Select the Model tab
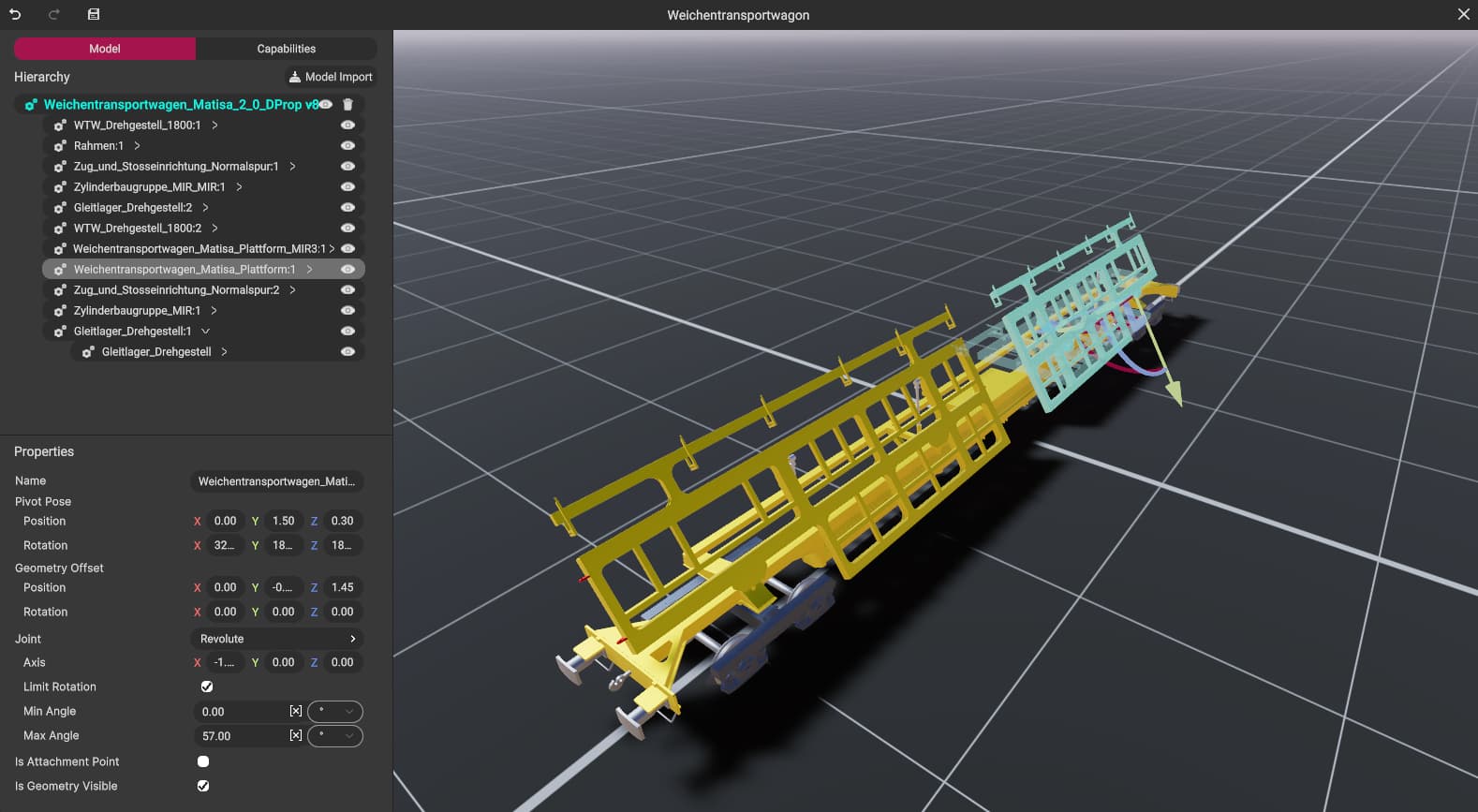Image resolution: width=1478 pixels, height=812 pixels. 105,49
